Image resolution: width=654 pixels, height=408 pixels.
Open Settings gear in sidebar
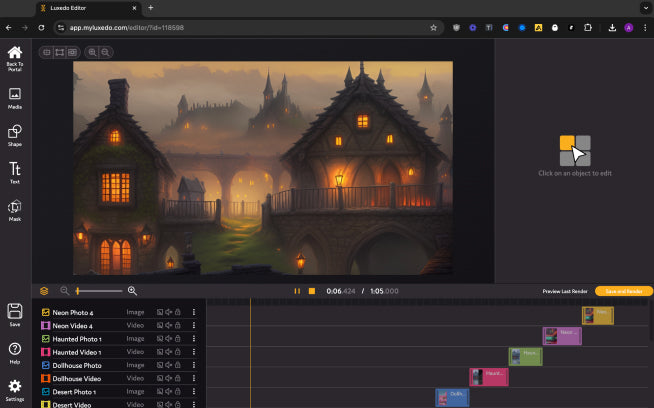tap(15, 388)
